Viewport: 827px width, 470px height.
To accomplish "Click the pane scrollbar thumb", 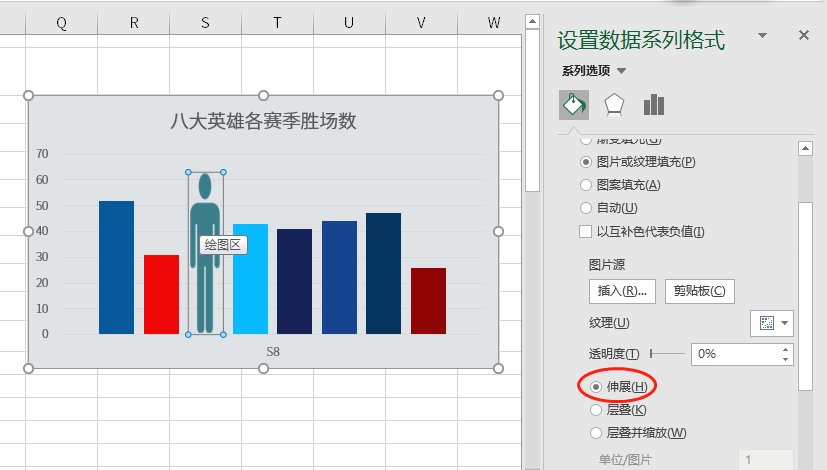I will tap(805, 295).
